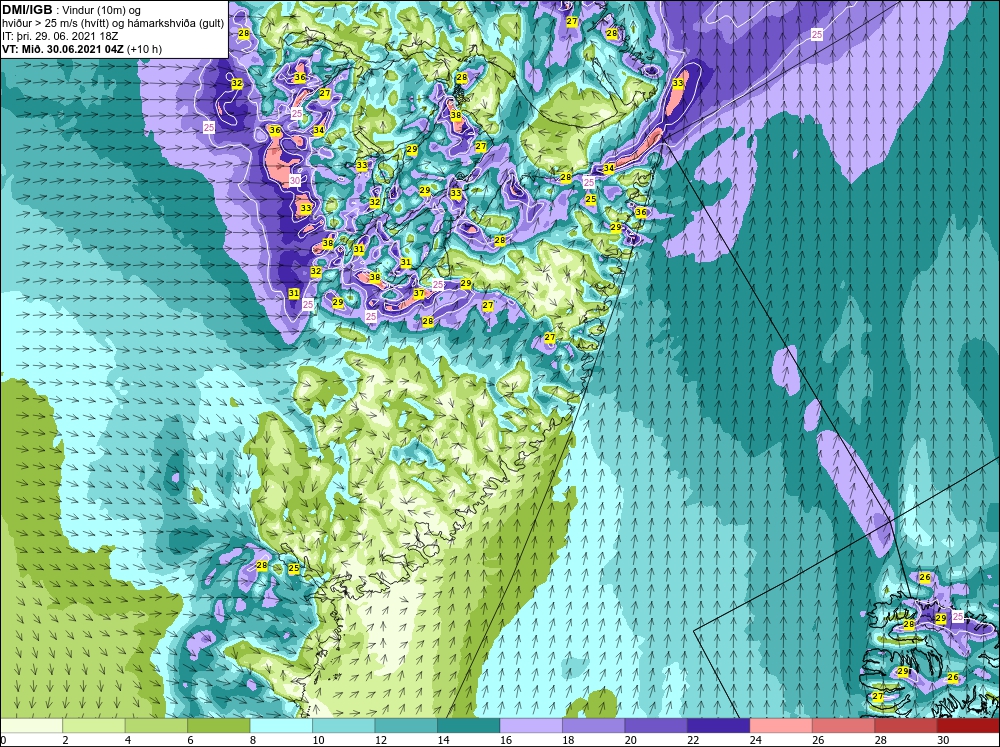Image resolution: width=1000 pixels, height=747 pixels.
Task: Click the legend scale value 18
Action: [568, 740]
